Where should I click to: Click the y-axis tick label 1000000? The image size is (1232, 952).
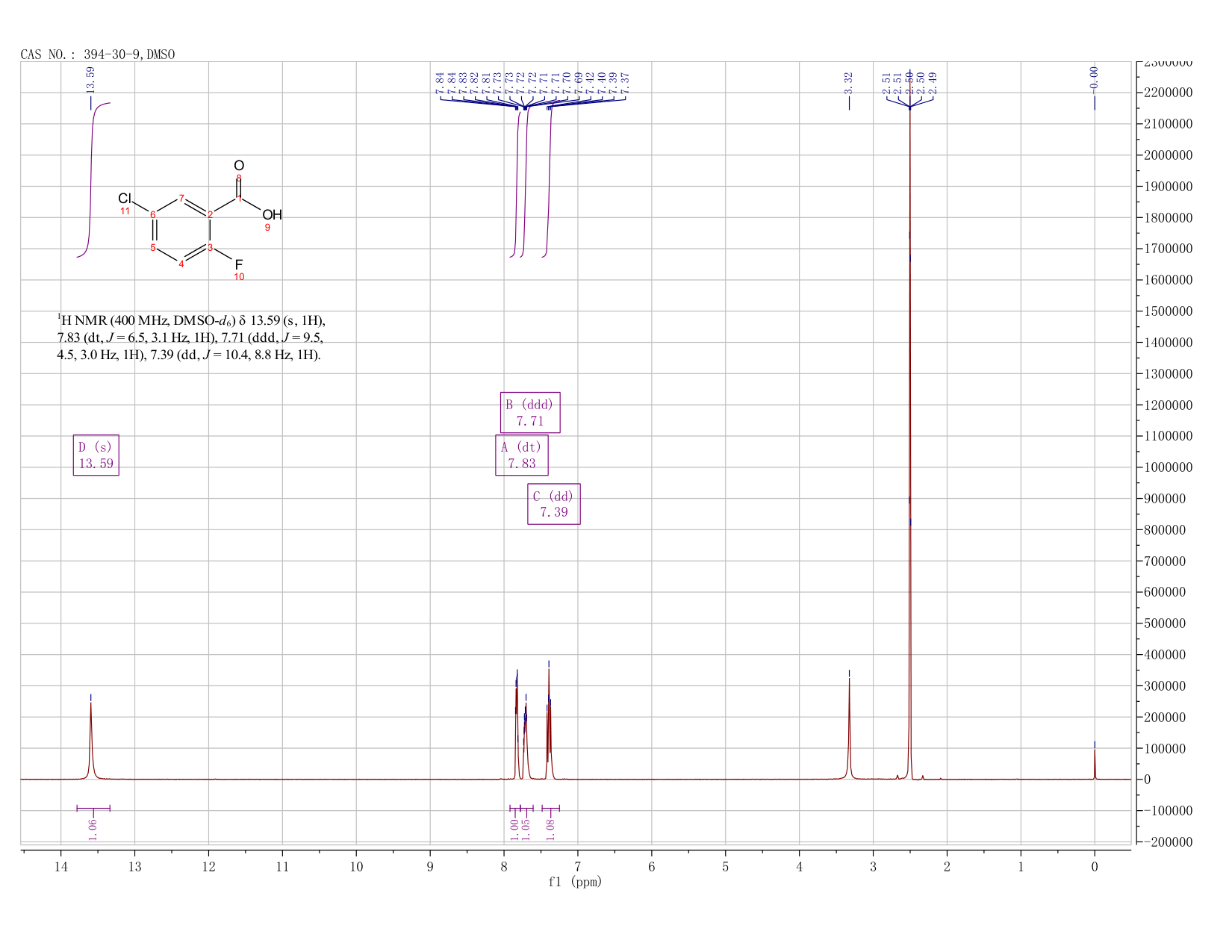(1166, 467)
